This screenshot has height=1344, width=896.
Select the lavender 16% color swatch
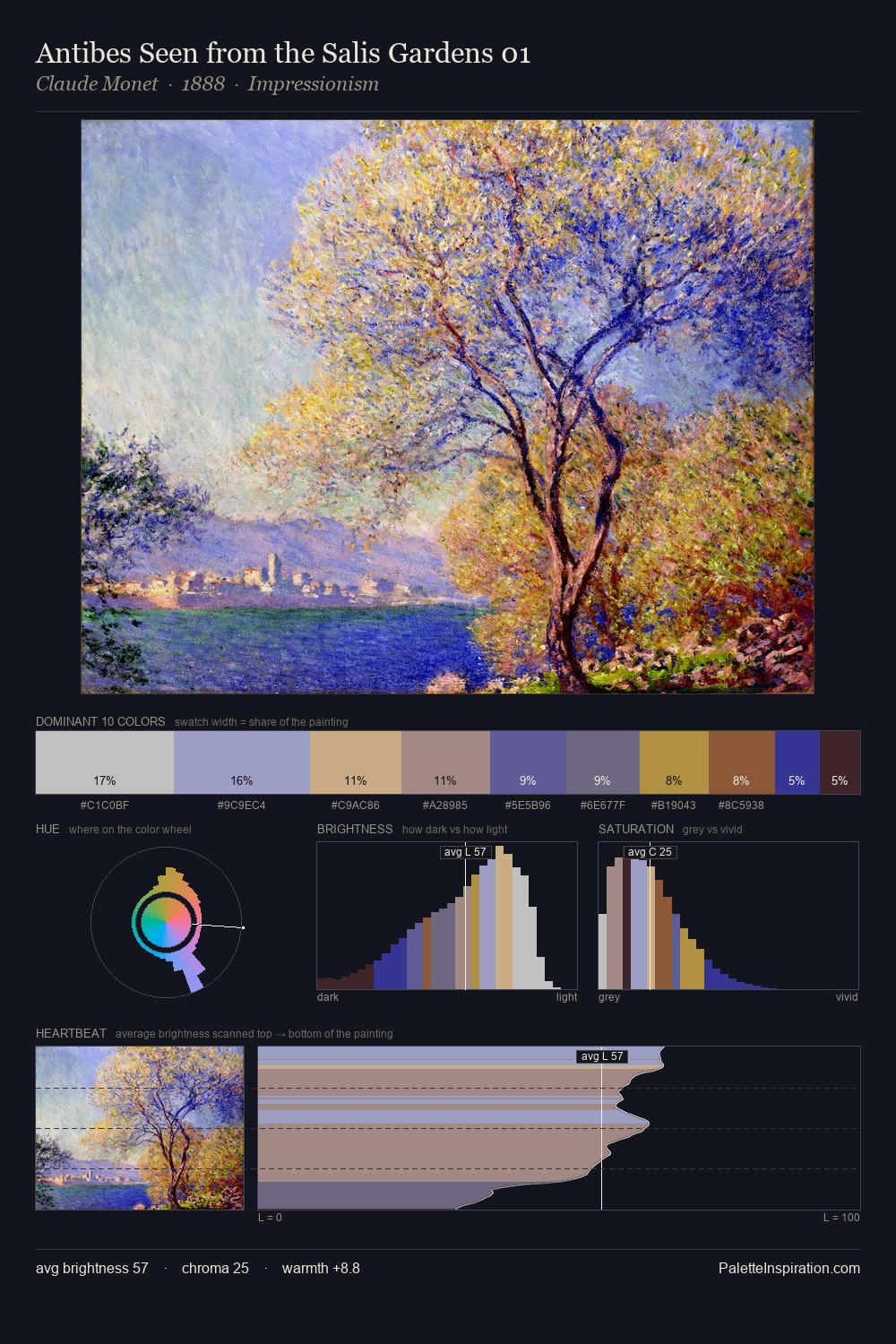pos(242,762)
